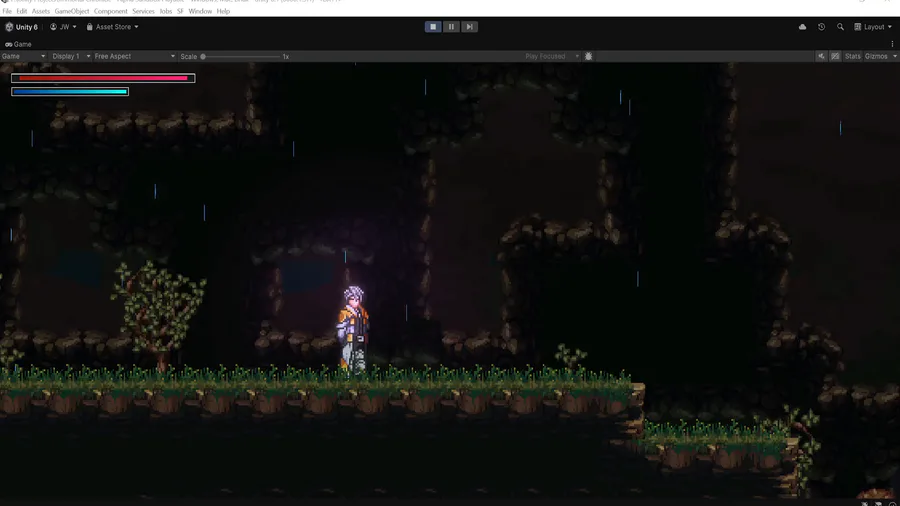Viewport: 900px width, 506px height.
Task: Open the Layout dropdown
Action: (x=873, y=27)
